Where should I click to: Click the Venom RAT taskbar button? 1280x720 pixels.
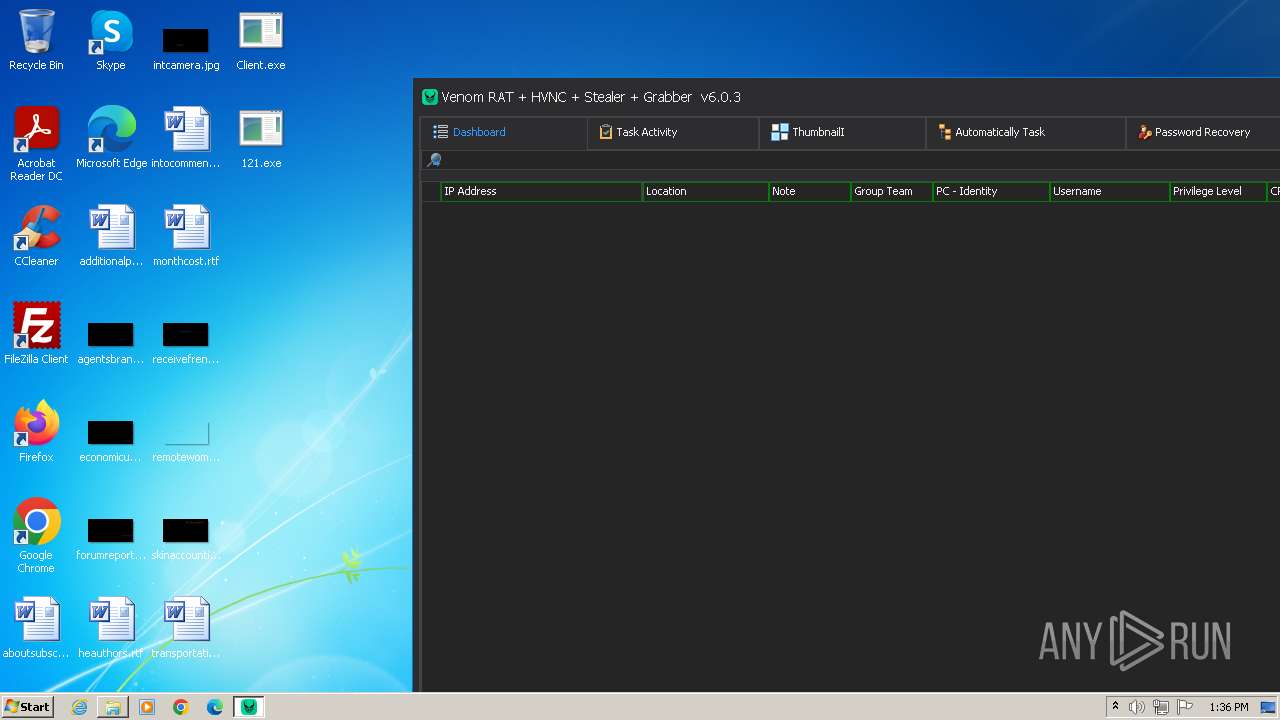(x=249, y=707)
